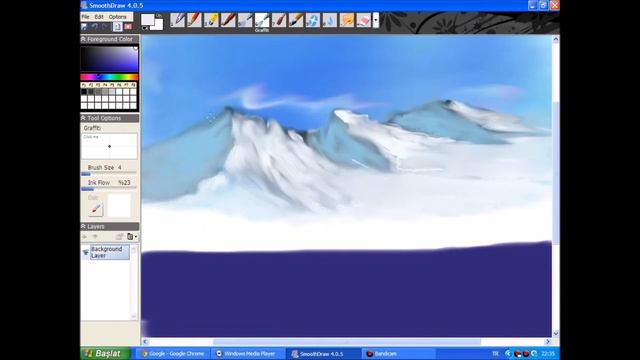This screenshot has height=360, width=640.
Task: Select the Background Layer entry
Action: point(110,252)
